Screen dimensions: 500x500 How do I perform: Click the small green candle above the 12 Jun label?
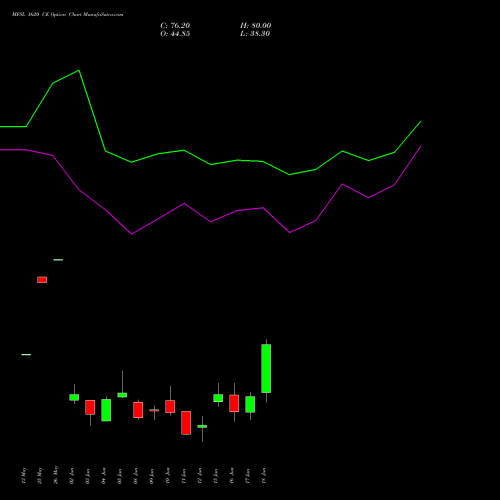click(202, 426)
